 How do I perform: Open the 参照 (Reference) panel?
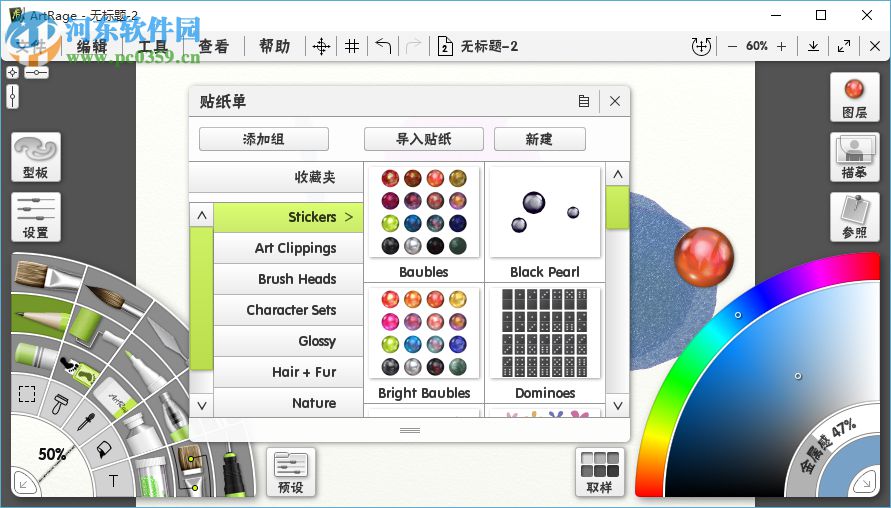pos(855,218)
